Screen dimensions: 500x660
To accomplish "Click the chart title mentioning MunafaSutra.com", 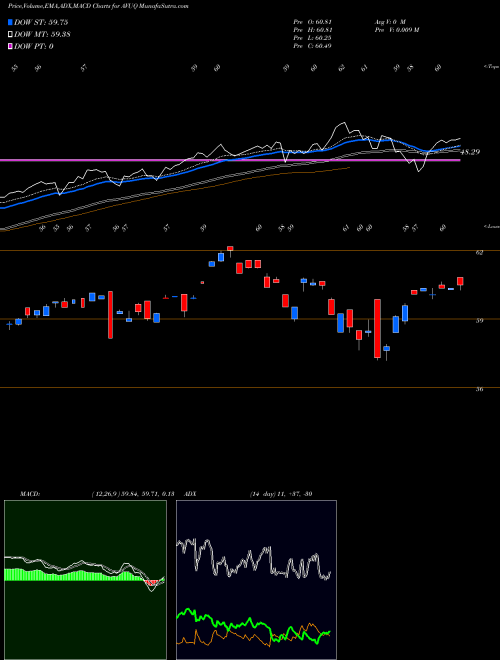I will click(98, 6).
